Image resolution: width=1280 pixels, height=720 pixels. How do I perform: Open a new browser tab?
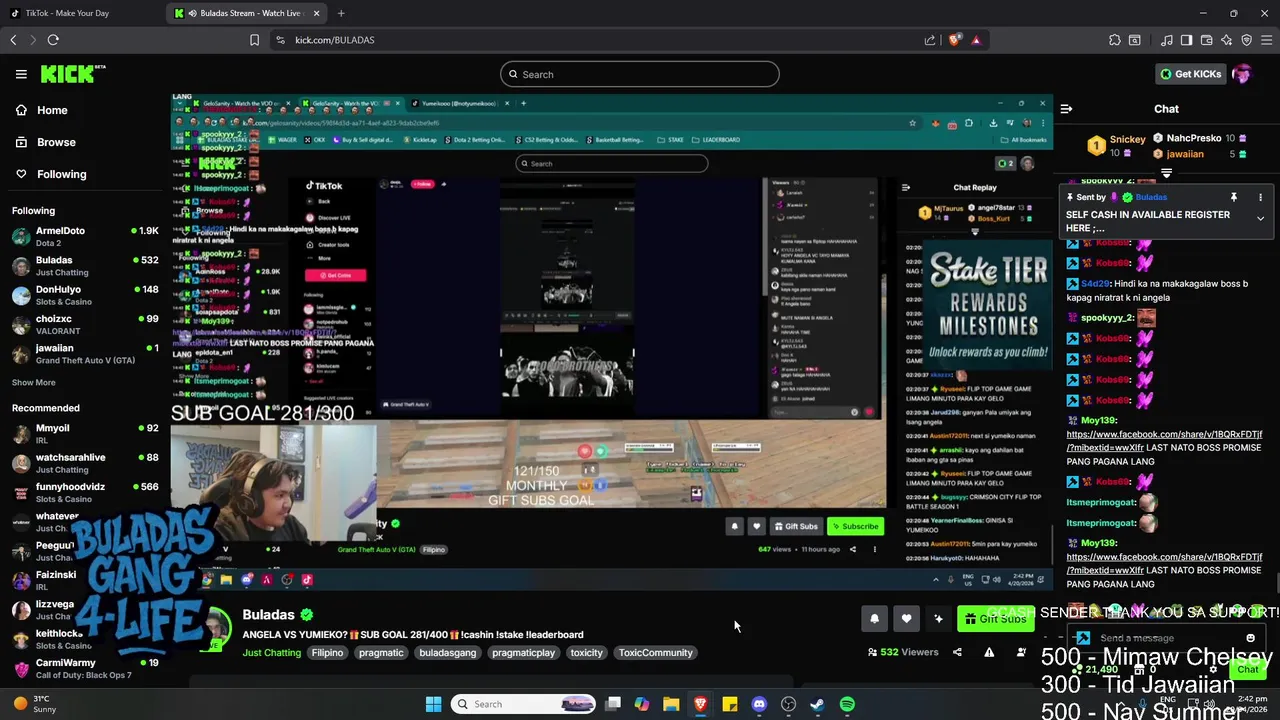tap(341, 13)
